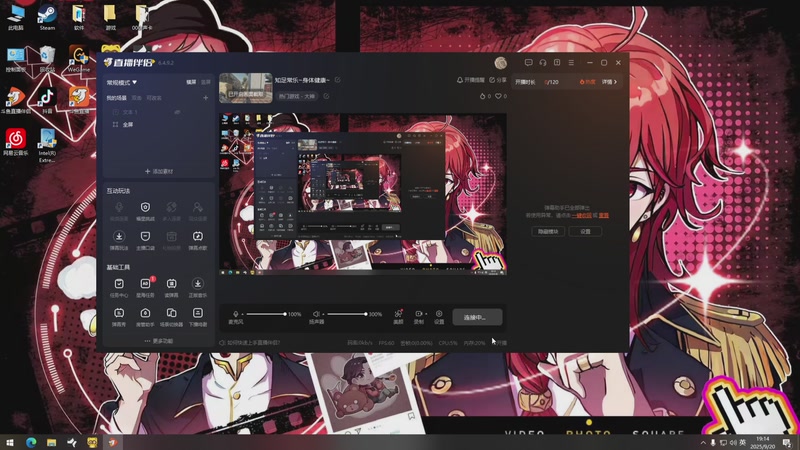The height and width of the screenshot is (450, 800).
Task: Switch to 竖屏 portrait tab
Action: (x=206, y=82)
